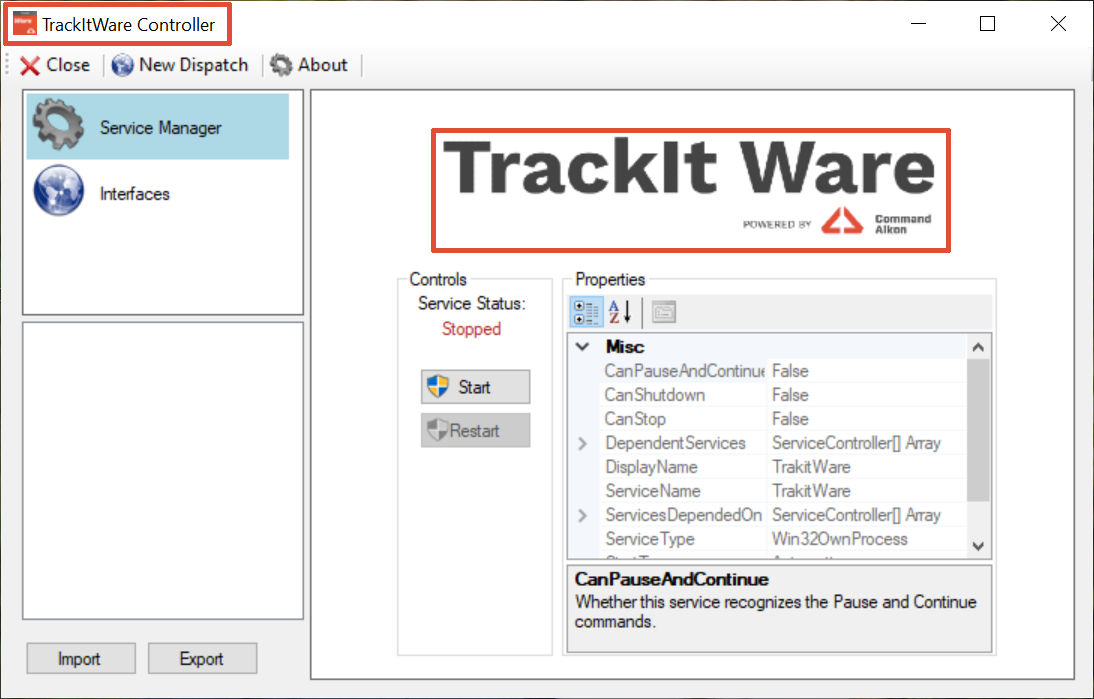Image resolution: width=1094 pixels, height=699 pixels.
Task: Click the Win32OwnProcess value
Action: coord(839,539)
